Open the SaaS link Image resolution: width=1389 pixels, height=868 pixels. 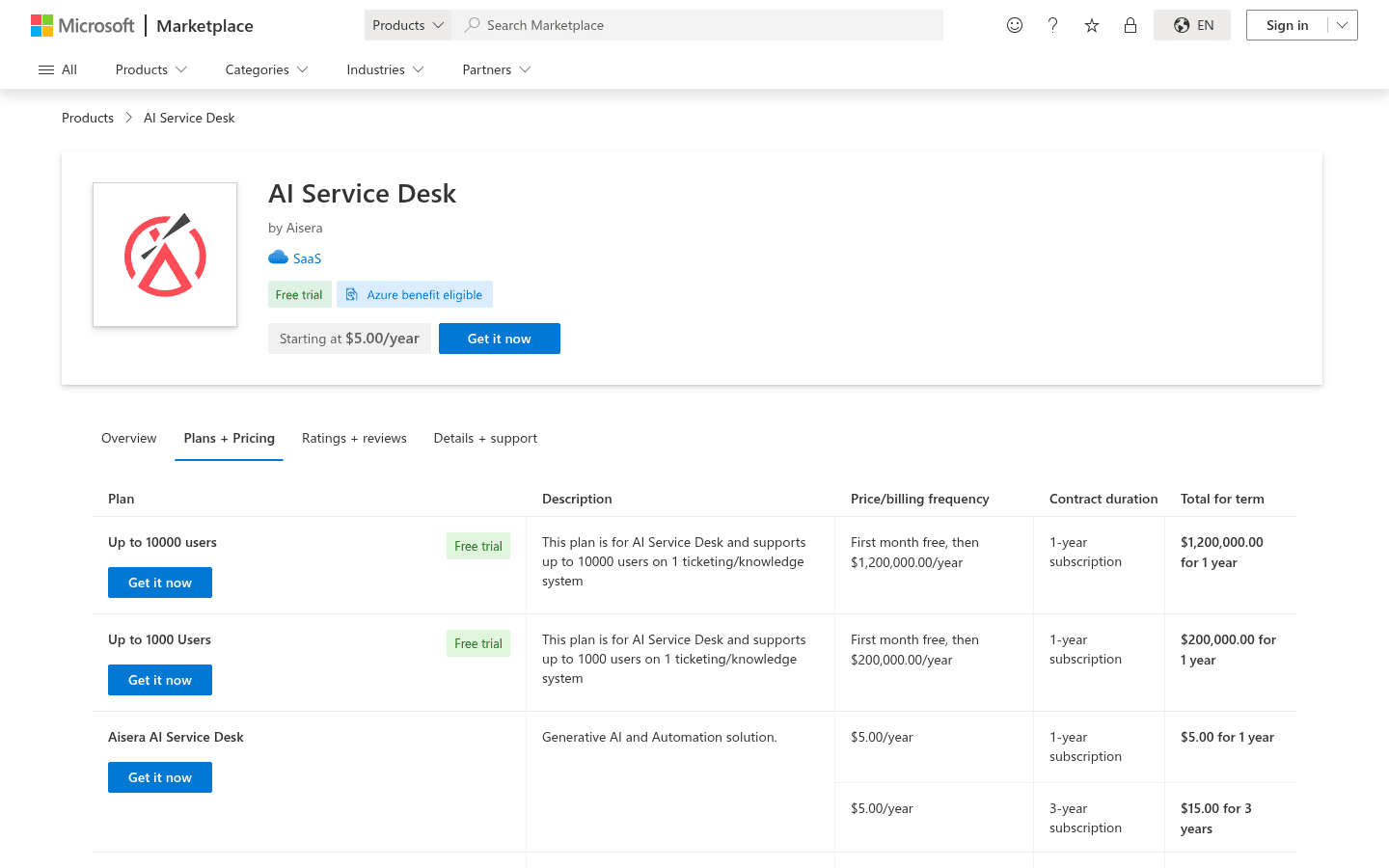point(307,258)
